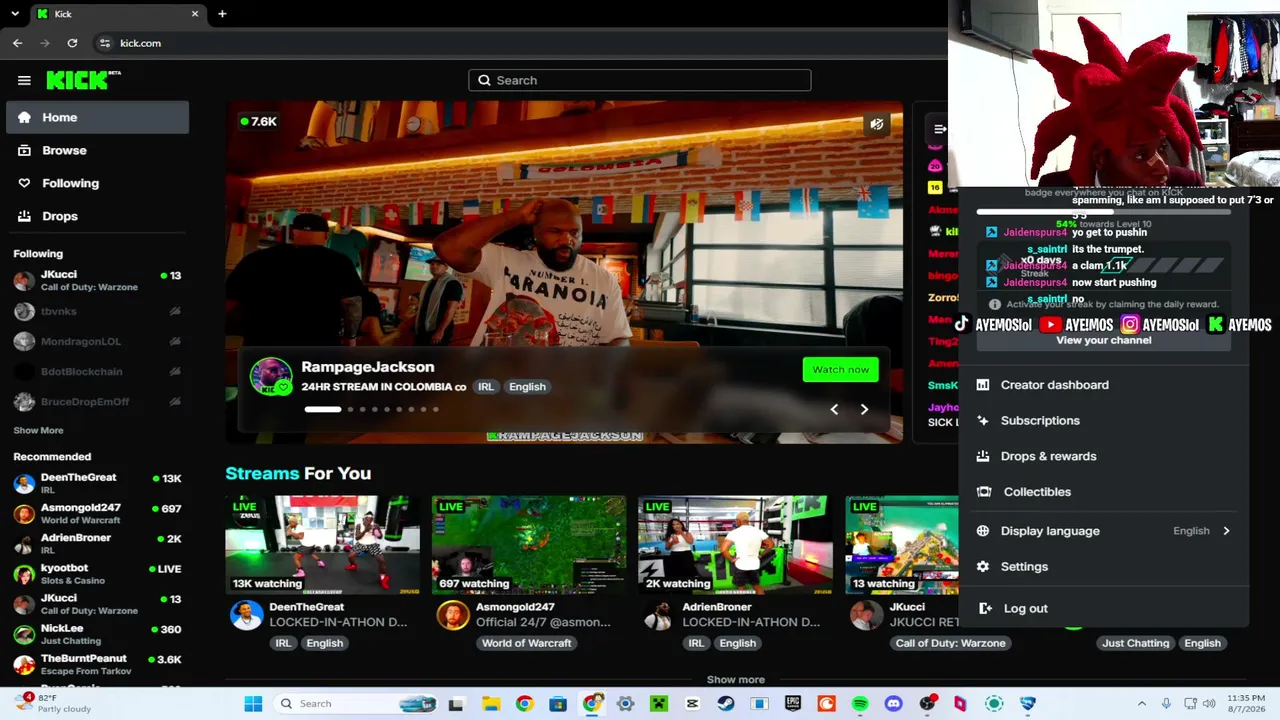Open Task View from the taskbar
Viewport: 1280px width, 720px height.
[456, 704]
